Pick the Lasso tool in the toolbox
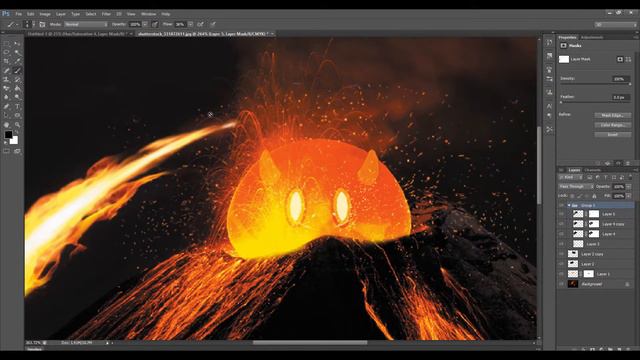The height and width of the screenshot is (360, 640). pos(7,52)
